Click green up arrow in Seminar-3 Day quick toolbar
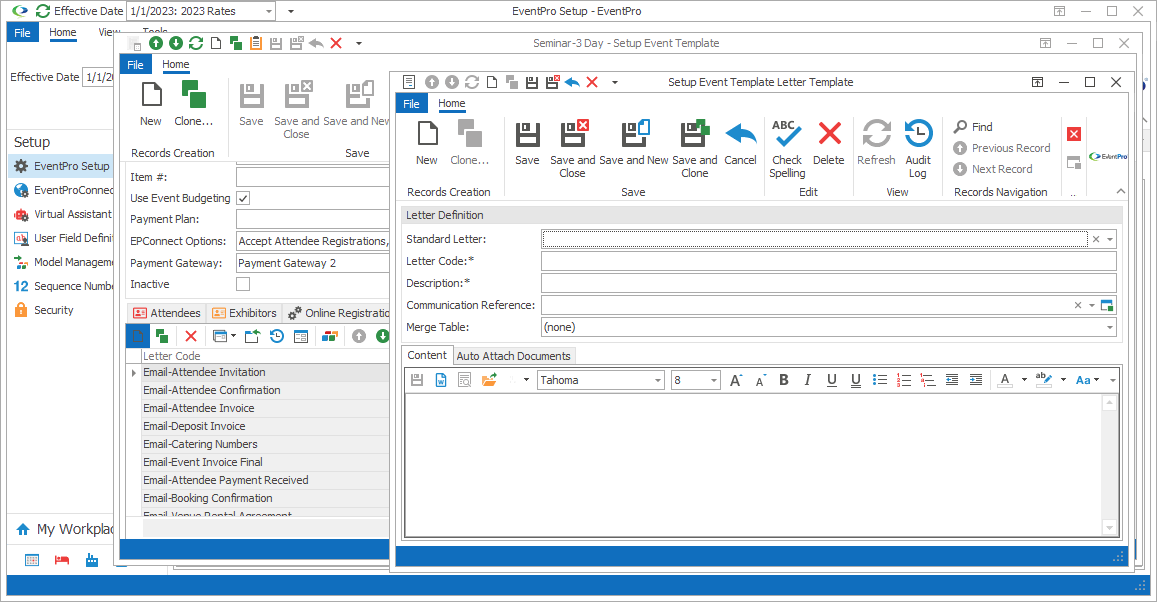Screen dimensions: 1157x602 tap(156, 43)
